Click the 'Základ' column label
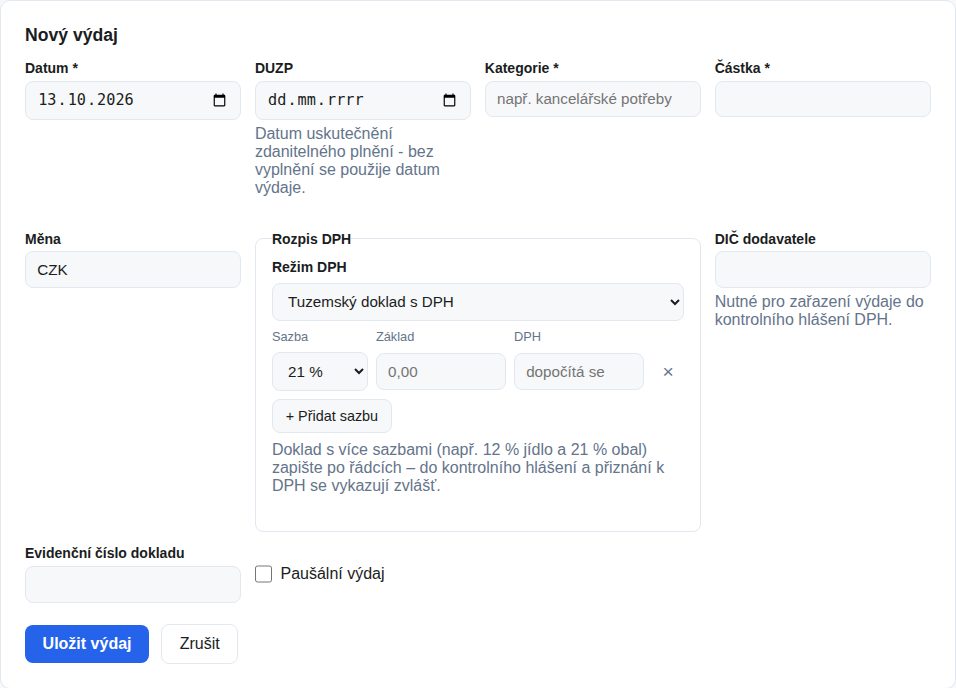The height and width of the screenshot is (688, 956). [x=395, y=337]
